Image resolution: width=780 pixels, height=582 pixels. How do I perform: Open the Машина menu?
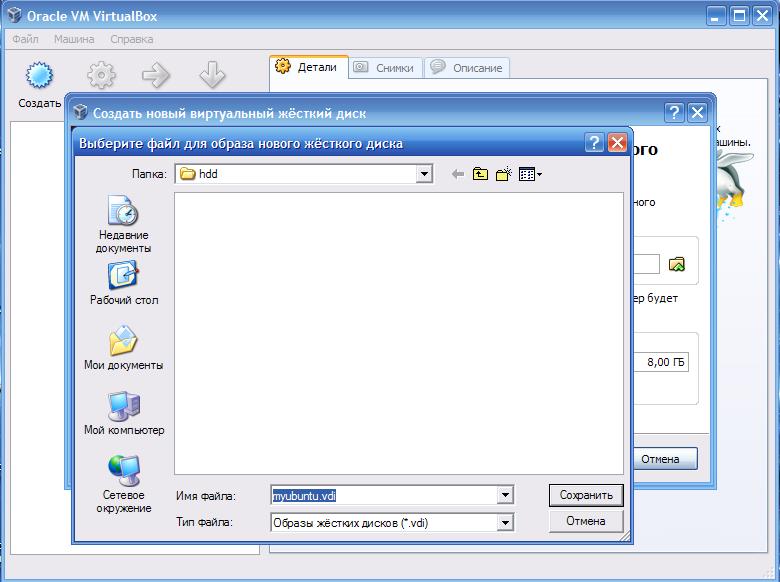click(x=74, y=39)
